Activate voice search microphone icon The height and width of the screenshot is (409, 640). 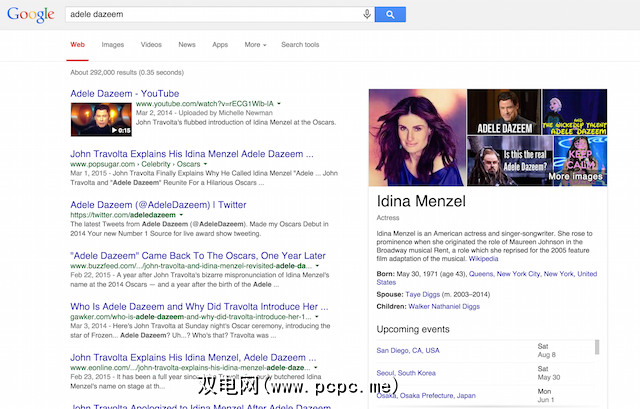tap(367, 14)
